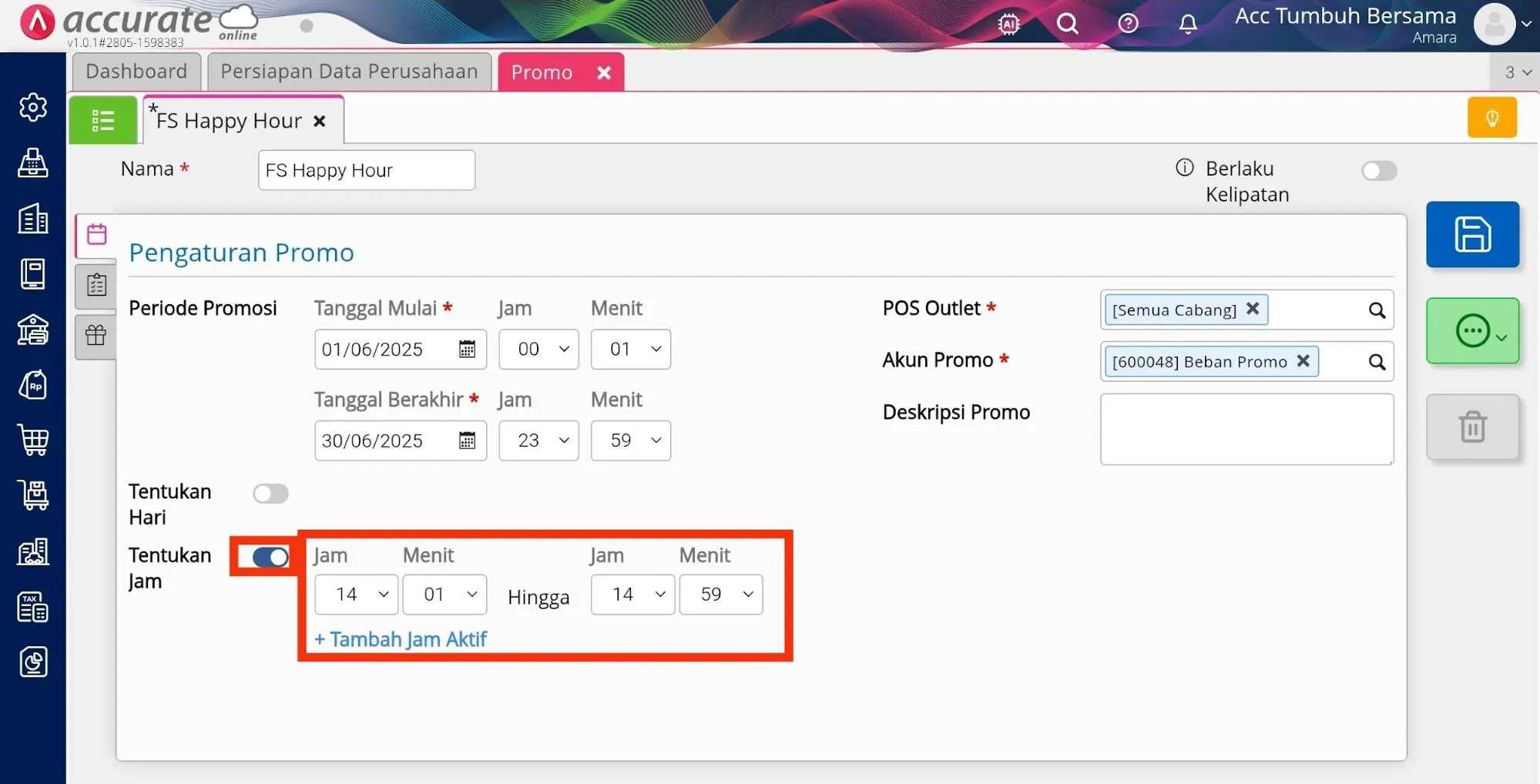The height and width of the screenshot is (784, 1540).
Task: Open the Hingga Jam dropdown showing 14
Action: [633, 595]
